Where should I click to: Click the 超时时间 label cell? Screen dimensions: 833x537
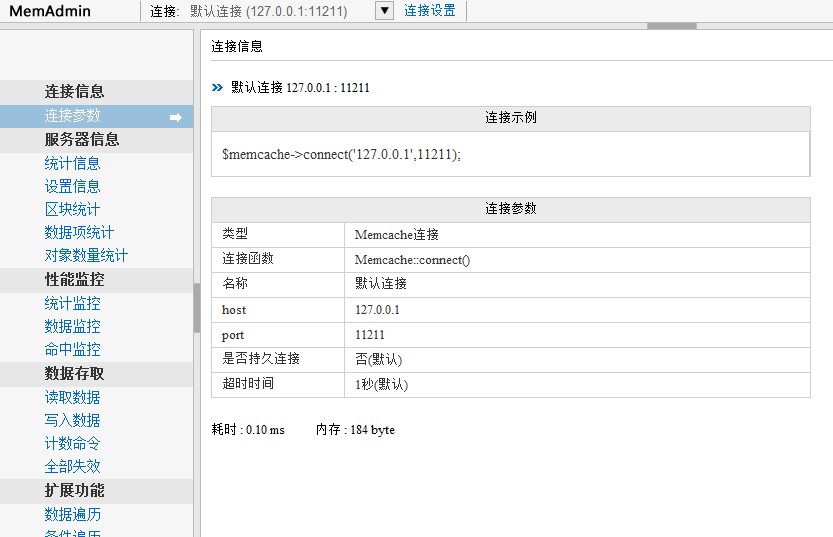tap(278, 385)
